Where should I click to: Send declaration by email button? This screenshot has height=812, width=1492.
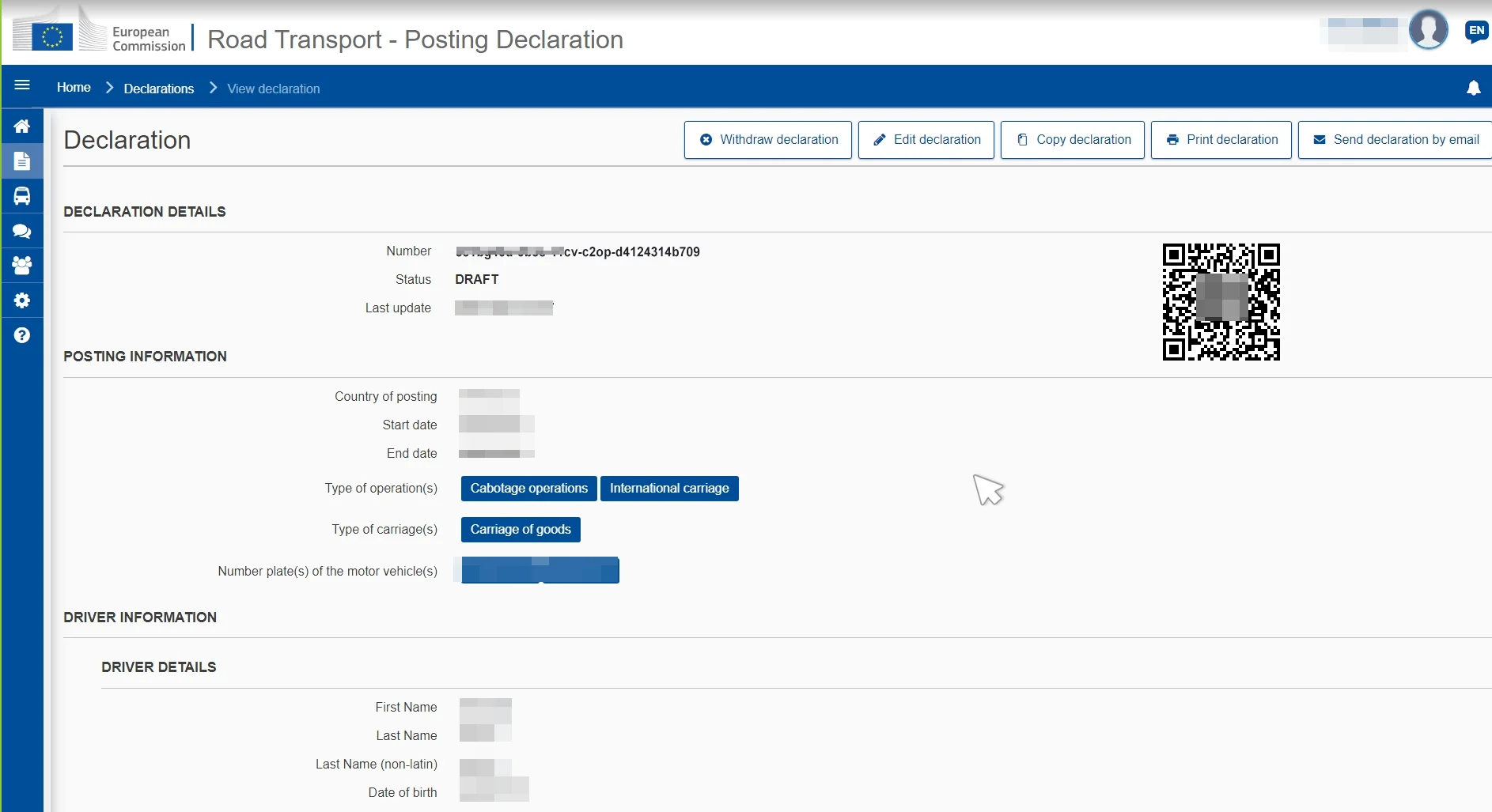tap(1395, 140)
